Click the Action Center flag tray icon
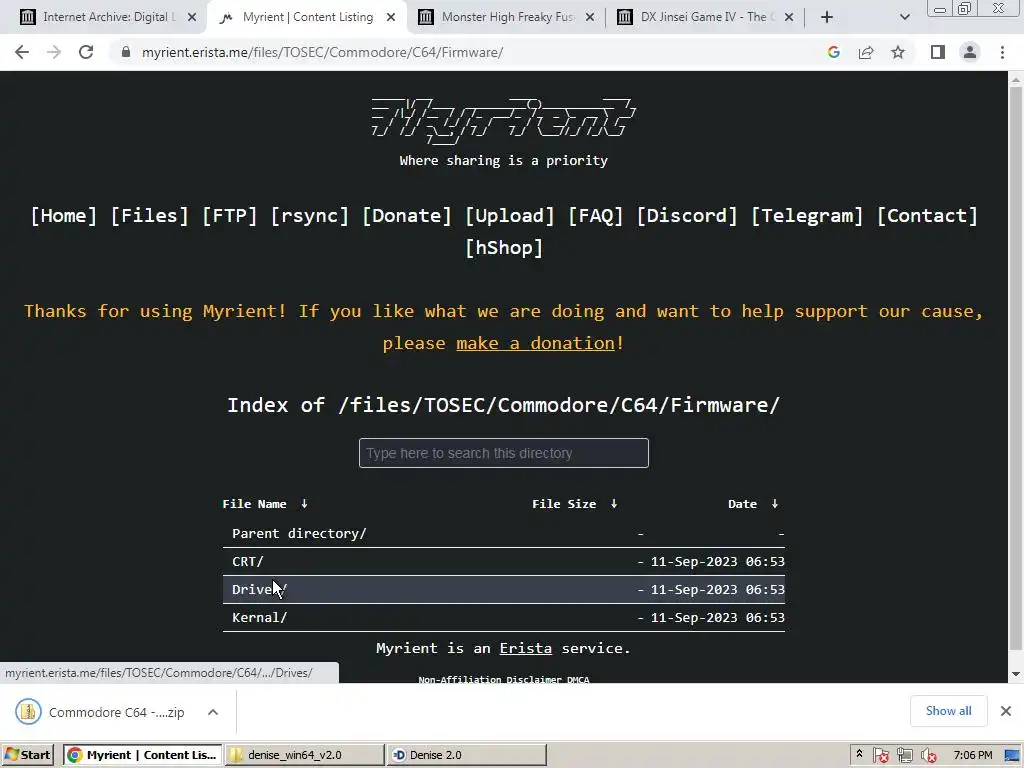Image resolution: width=1024 pixels, height=768 pixels. 881,756
